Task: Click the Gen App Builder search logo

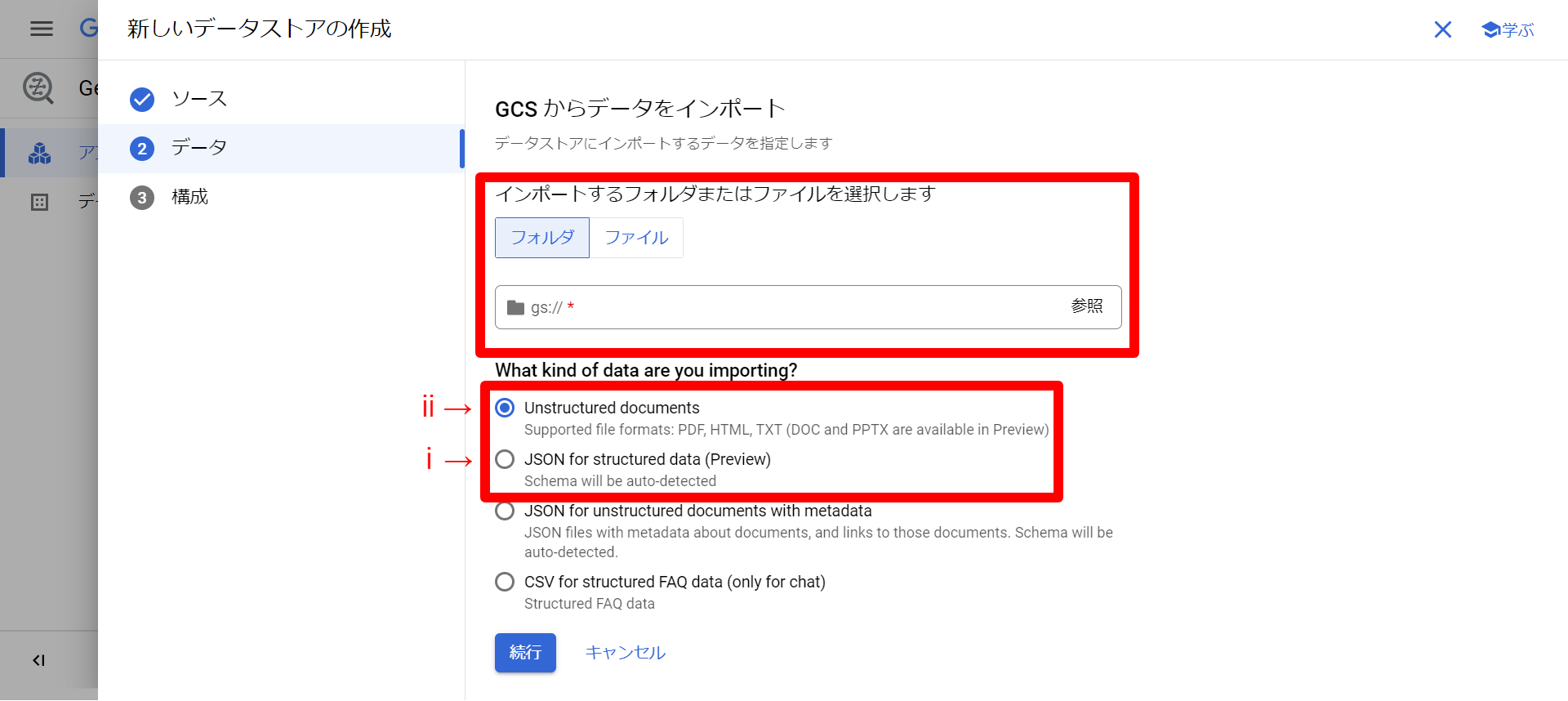Action: 38,87
